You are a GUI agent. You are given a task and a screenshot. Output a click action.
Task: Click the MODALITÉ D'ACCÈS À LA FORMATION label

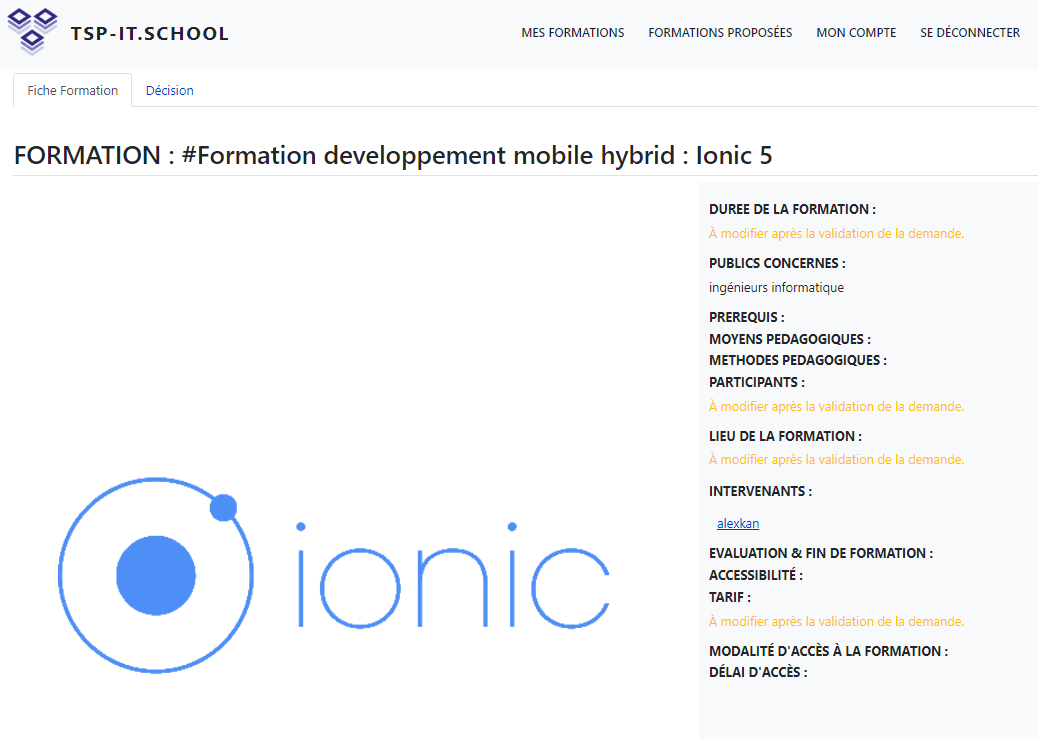[x=828, y=651]
